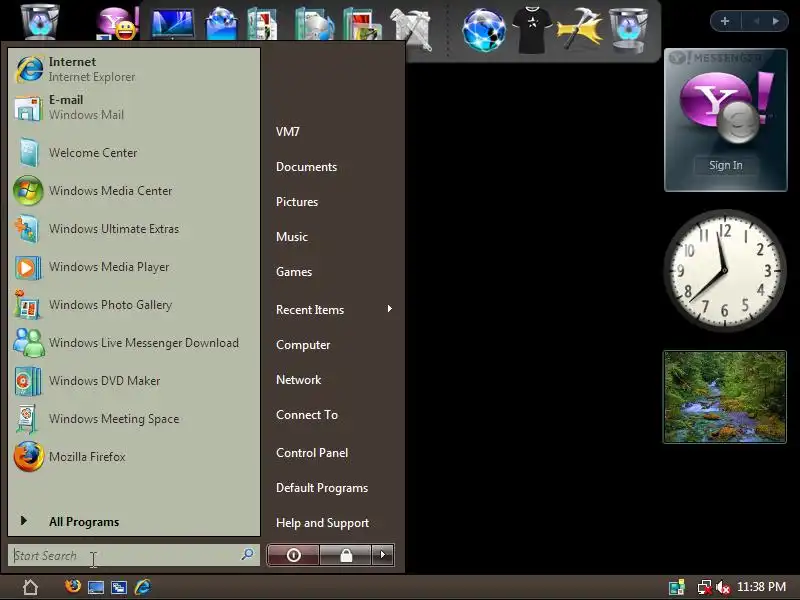800x600 pixels.
Task: Open Documents from Start menu
Action: click(x=306, y=167)
